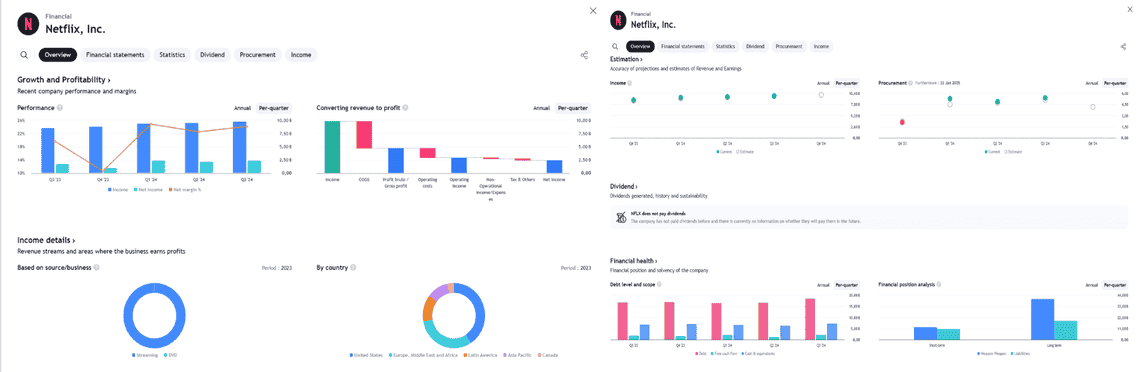Open the By country info icon
The width and height of the screenshot is (1140, 372).
click(353, 267)
